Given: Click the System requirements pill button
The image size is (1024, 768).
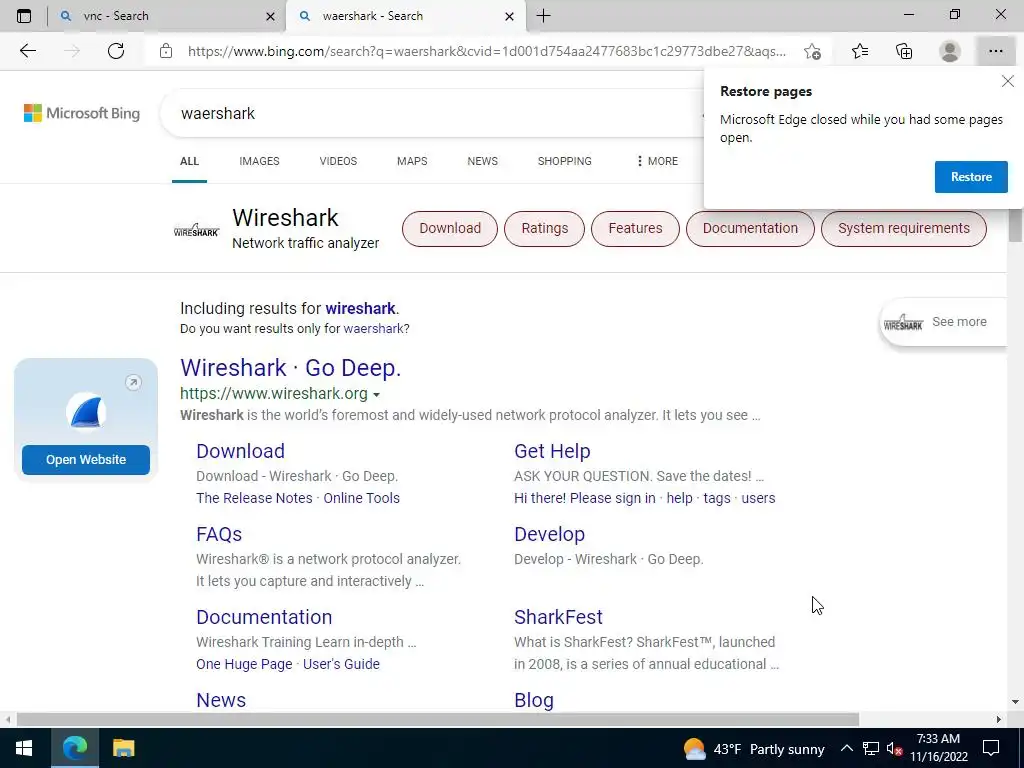Looking at the screenshot, I should click(x=904, y=229).
